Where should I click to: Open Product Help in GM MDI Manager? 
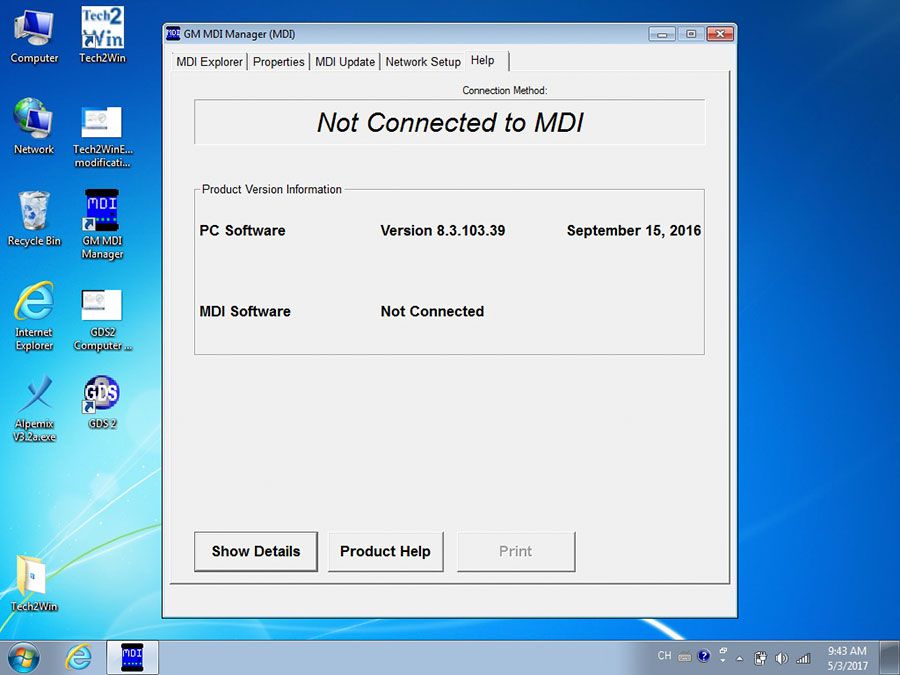(x=385, y=551)
